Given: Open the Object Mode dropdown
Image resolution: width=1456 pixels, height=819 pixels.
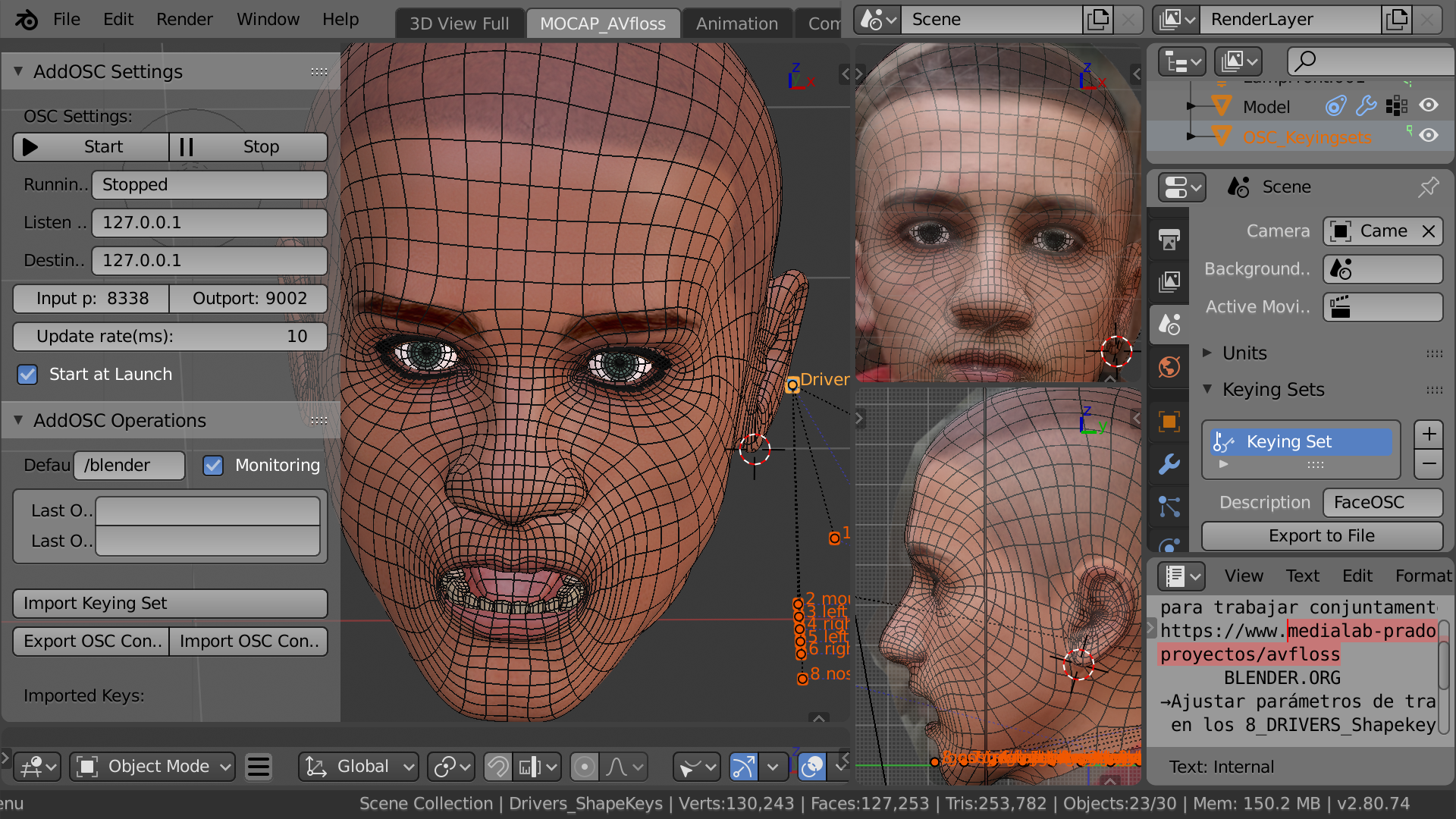Looking at the screenshot, I should coord(152,767).
